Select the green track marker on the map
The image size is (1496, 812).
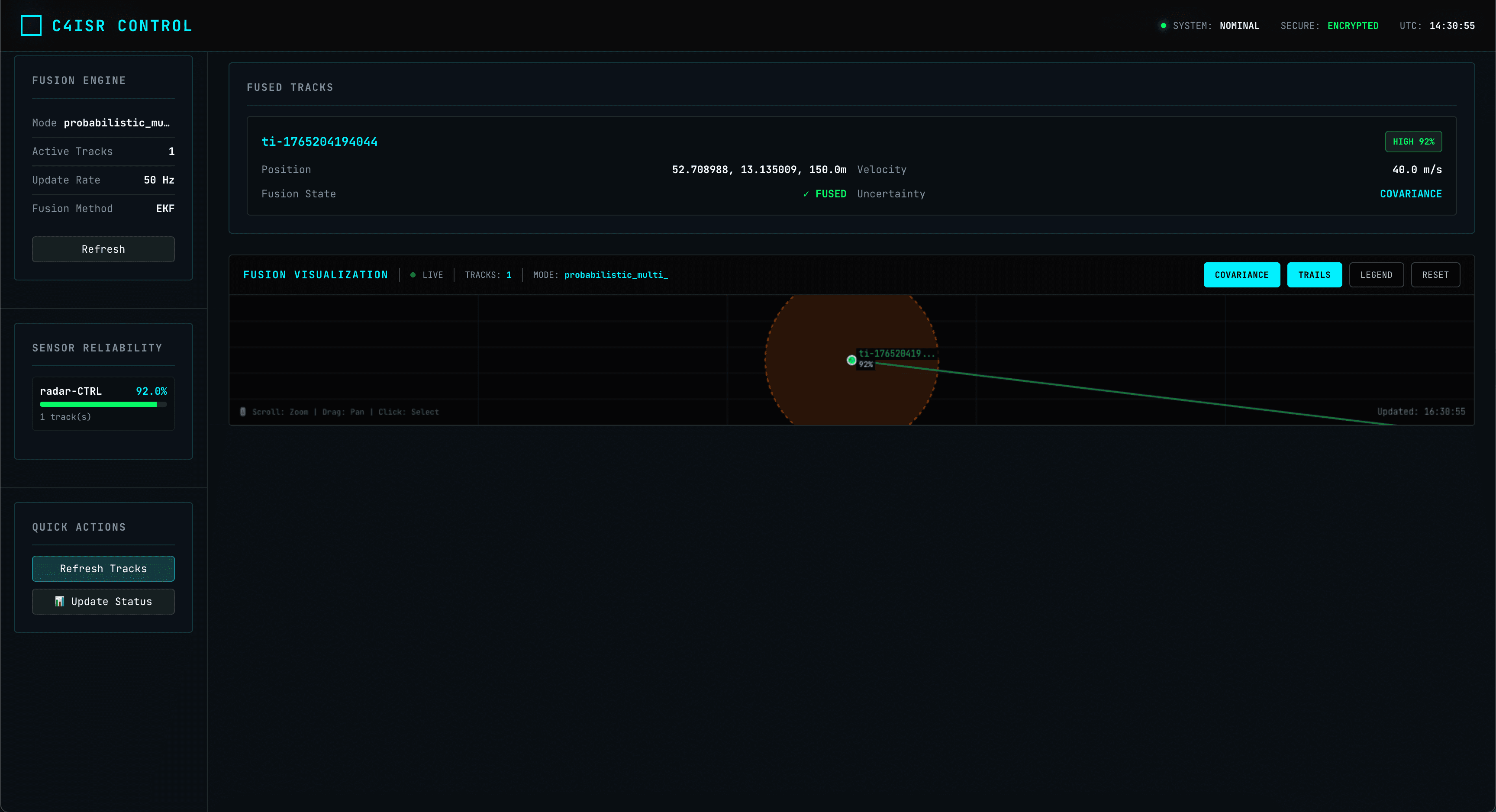(x=851, y=360)
